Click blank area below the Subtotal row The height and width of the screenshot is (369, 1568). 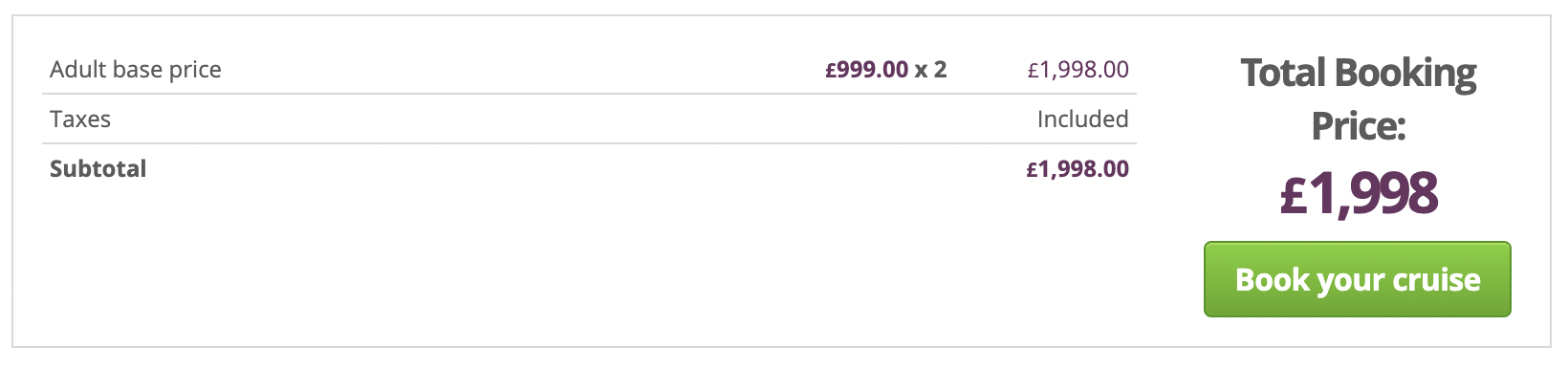click(x=589, y=268)
